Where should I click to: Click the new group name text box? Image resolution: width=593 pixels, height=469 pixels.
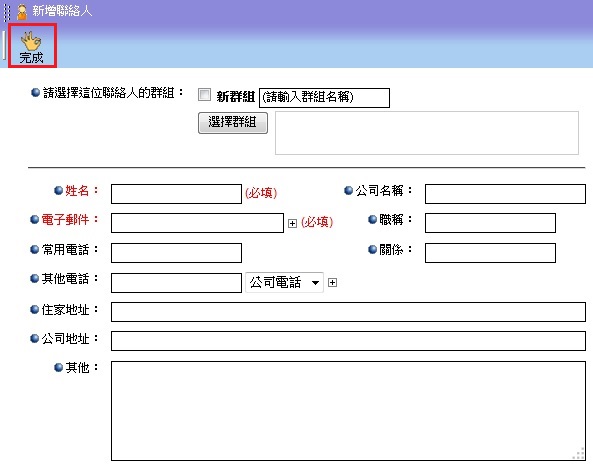[324, 98]
